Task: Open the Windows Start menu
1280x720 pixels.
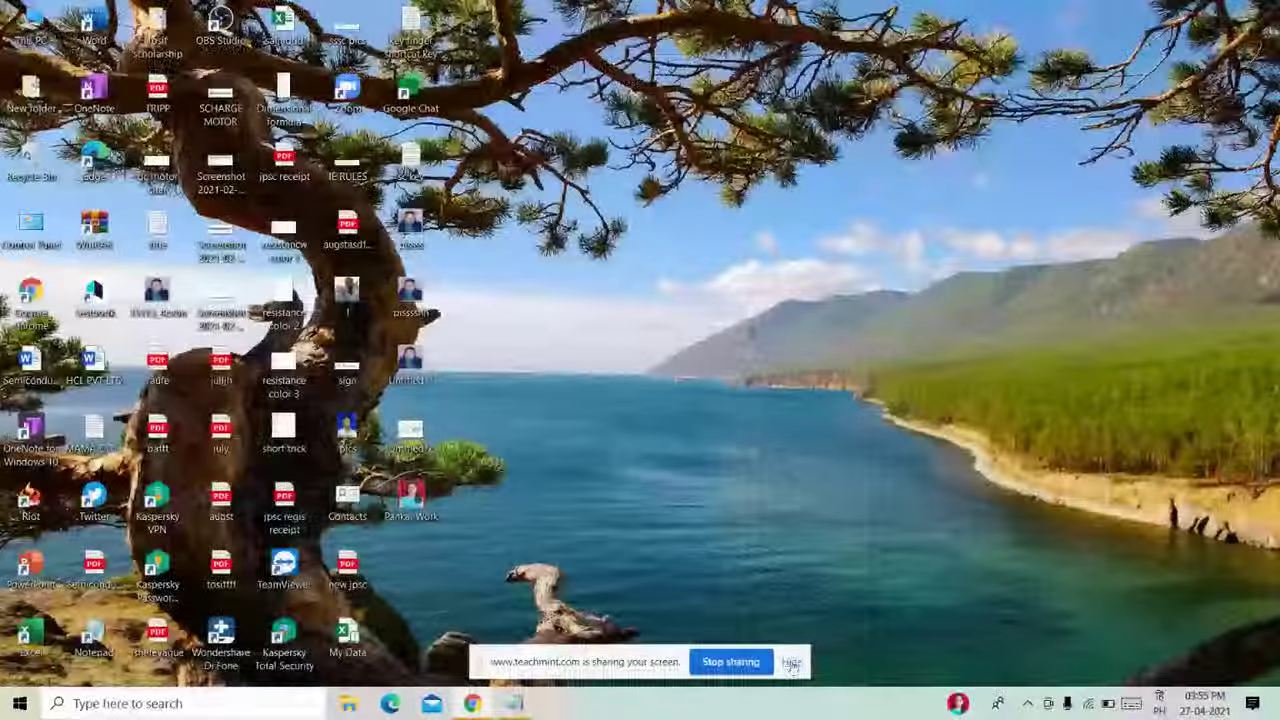Action: pyautogui.click(x=20, y=703)
